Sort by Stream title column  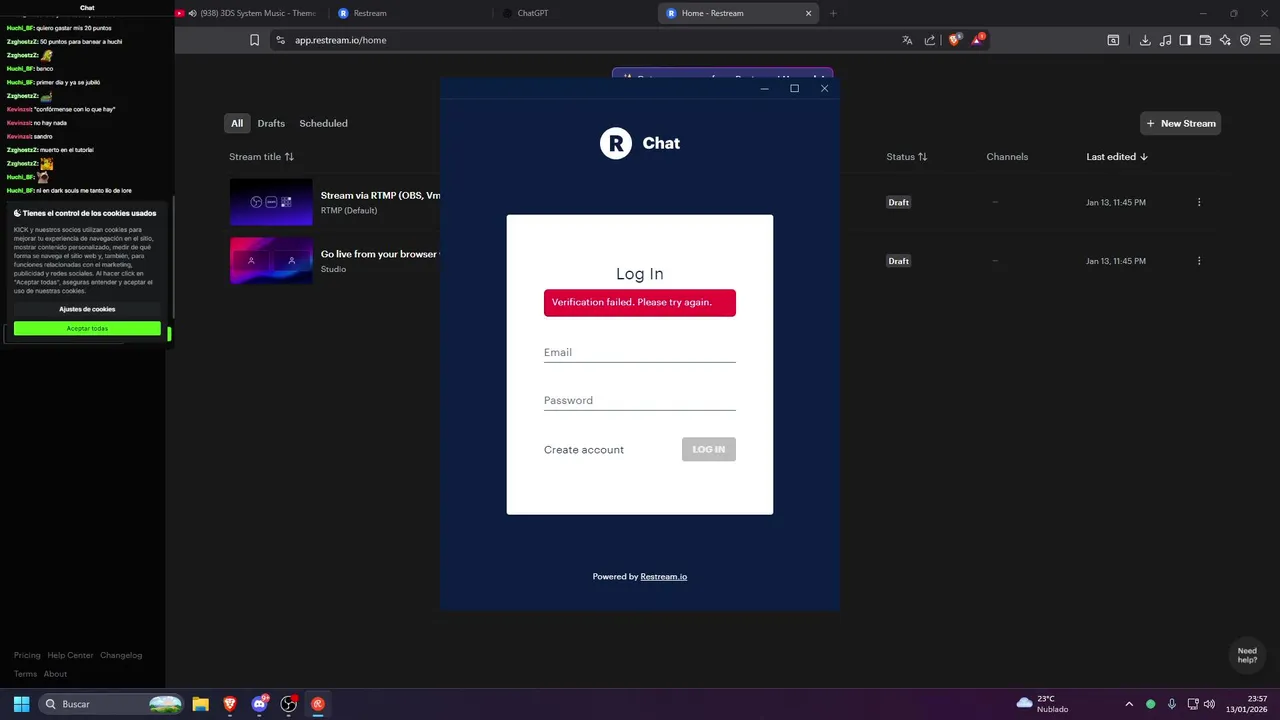point(261,157)
